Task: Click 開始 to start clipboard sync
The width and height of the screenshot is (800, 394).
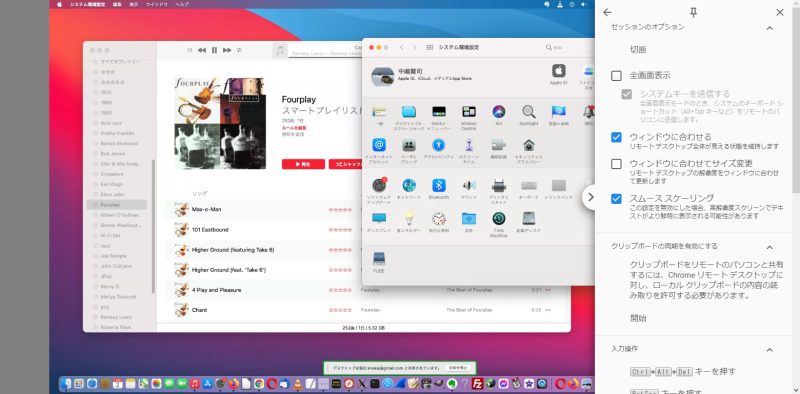Action: pyautogui.click(x=638, y=318)
